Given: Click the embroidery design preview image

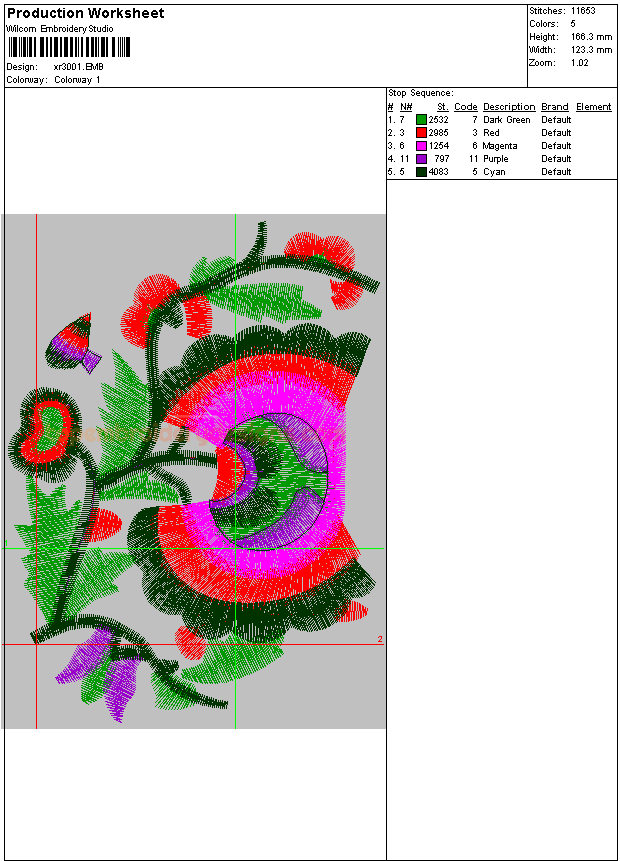Looking at the screenshot, I should [x=194, y=472].
